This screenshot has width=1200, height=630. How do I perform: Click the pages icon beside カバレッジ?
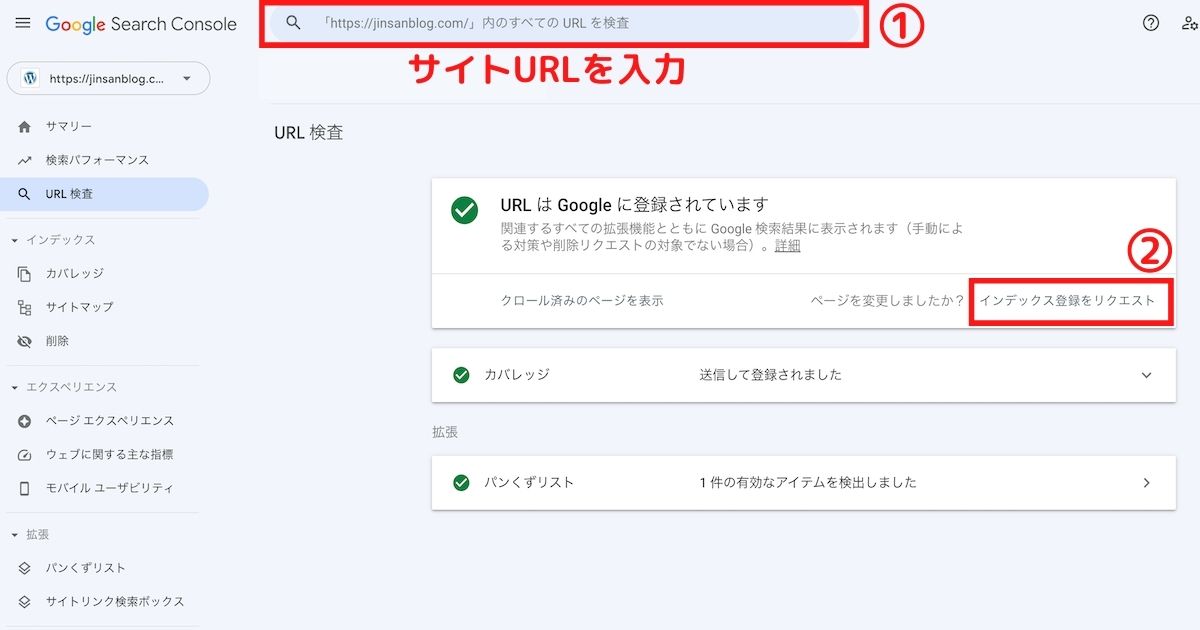(x=25, y=274)
